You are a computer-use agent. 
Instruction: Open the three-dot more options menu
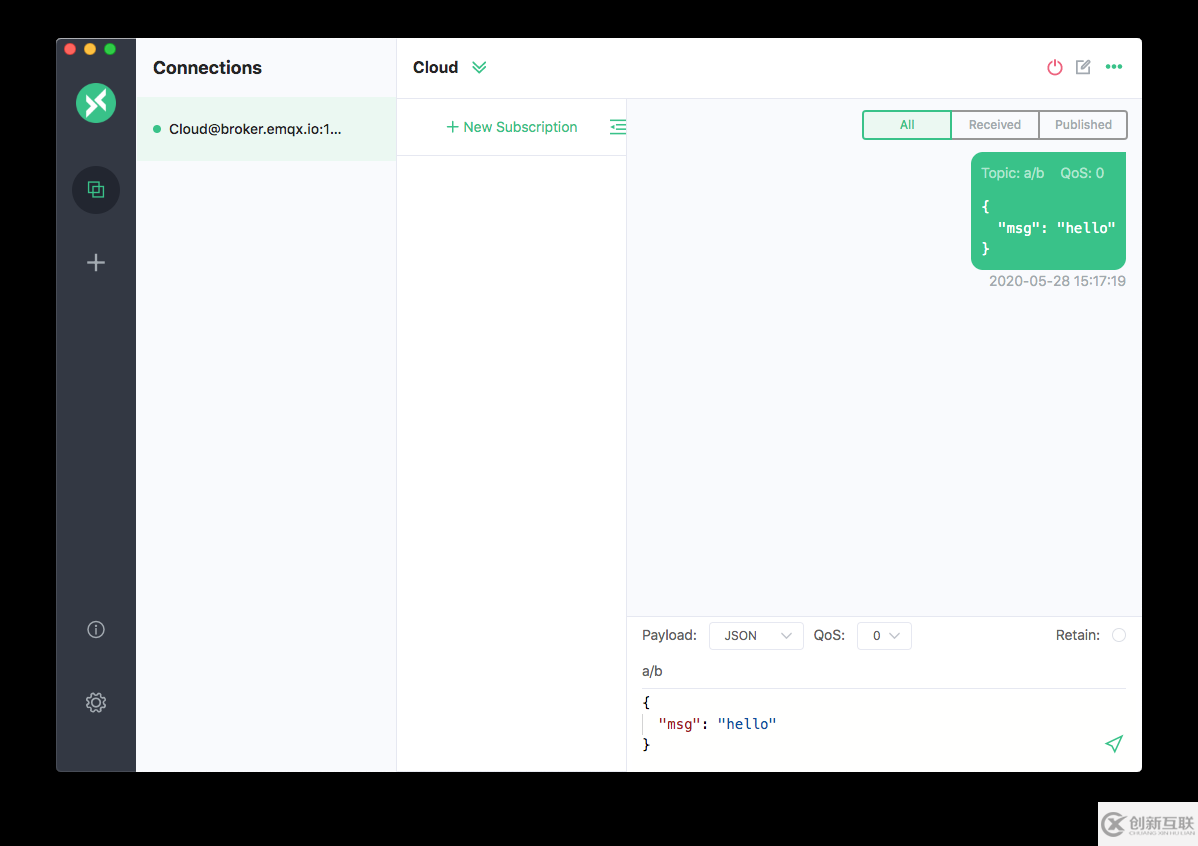pyautogui.click(x=1114, y=67)
